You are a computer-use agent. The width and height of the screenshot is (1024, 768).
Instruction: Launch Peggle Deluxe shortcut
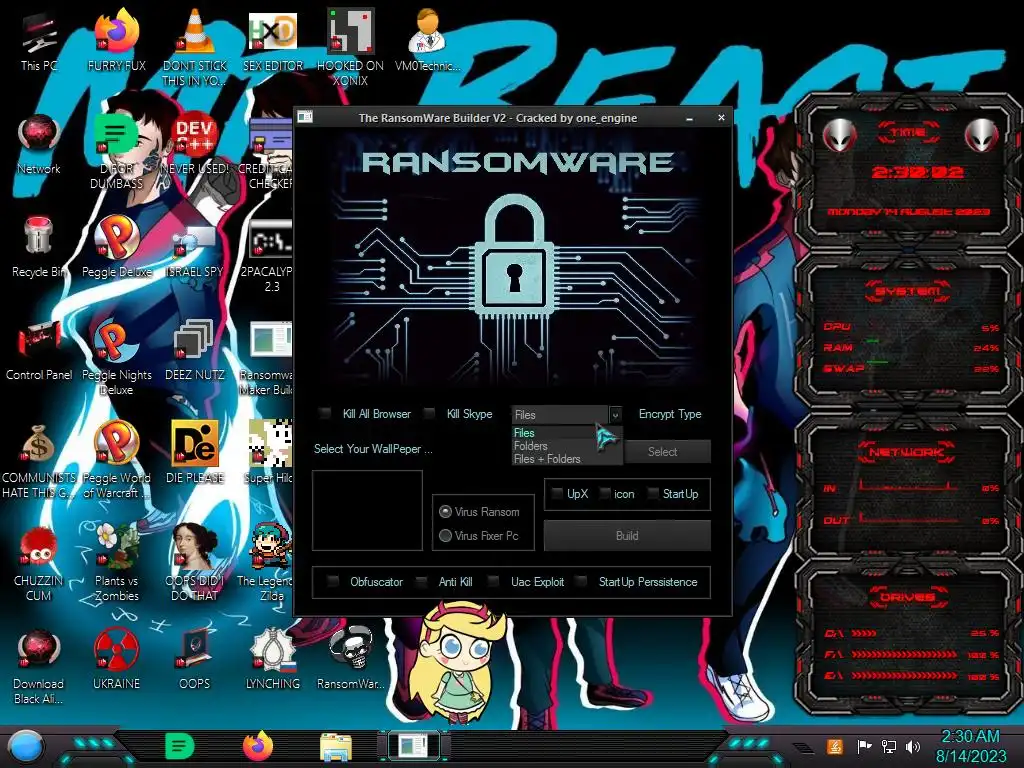point(117,248)
